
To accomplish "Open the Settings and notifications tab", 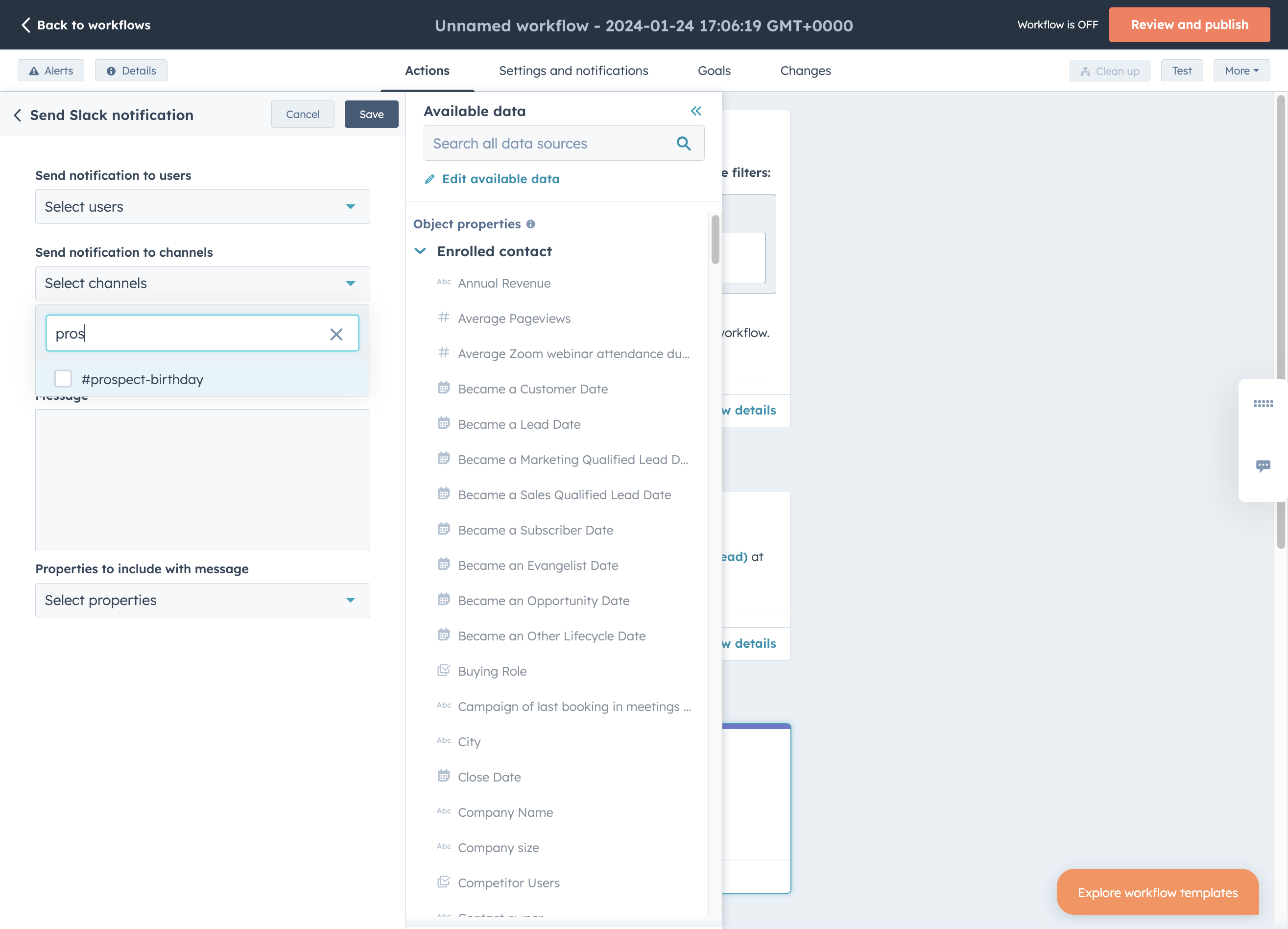I will pyautogui.click(x=573, y=71).
